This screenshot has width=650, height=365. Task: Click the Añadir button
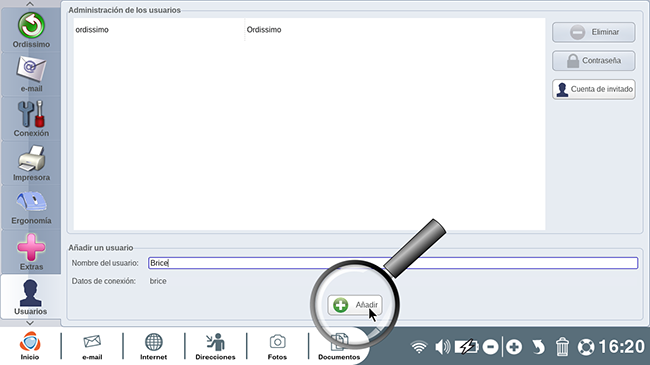point(355,305)
